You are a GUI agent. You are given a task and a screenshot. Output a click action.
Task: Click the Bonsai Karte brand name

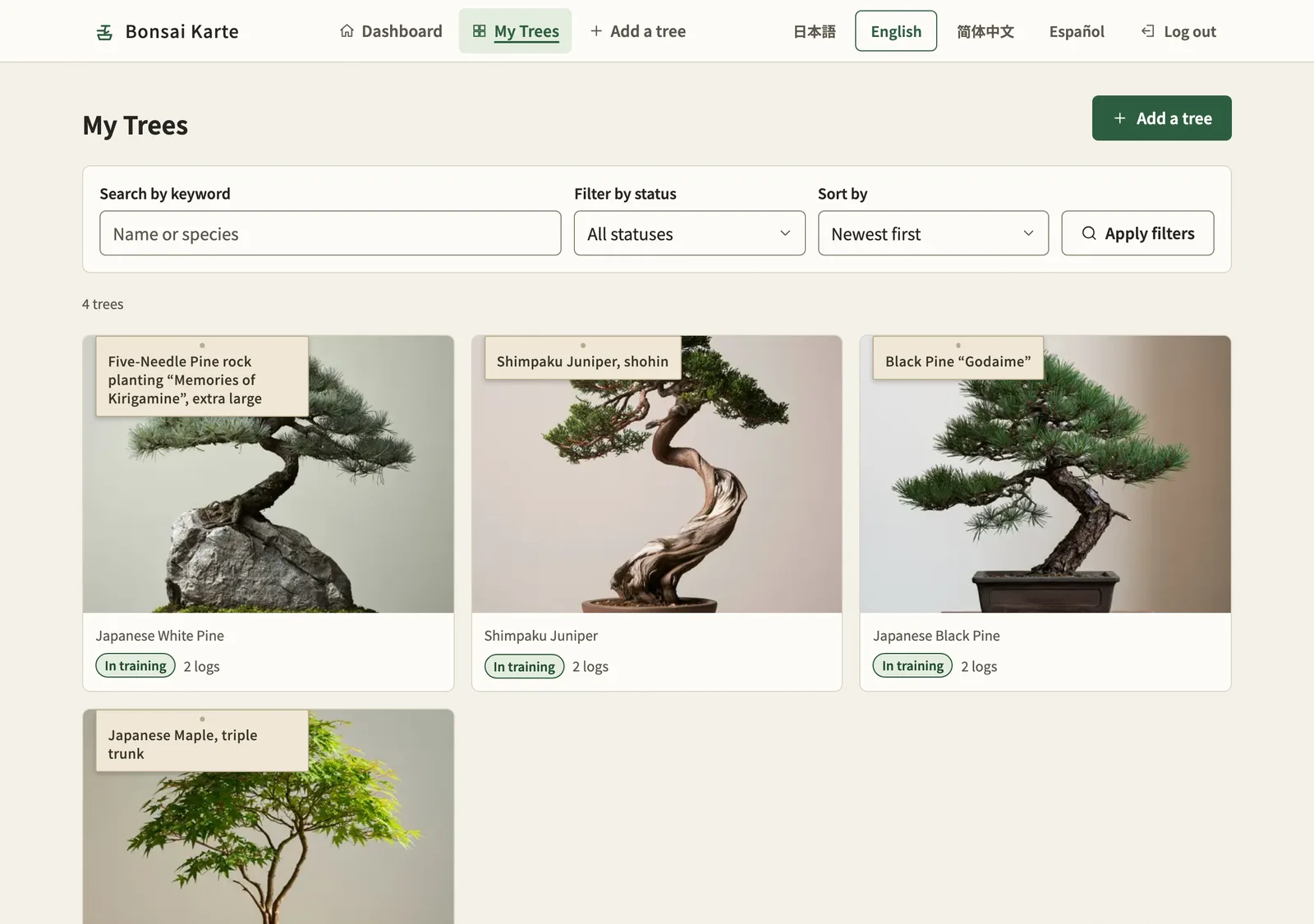point(182,32)
